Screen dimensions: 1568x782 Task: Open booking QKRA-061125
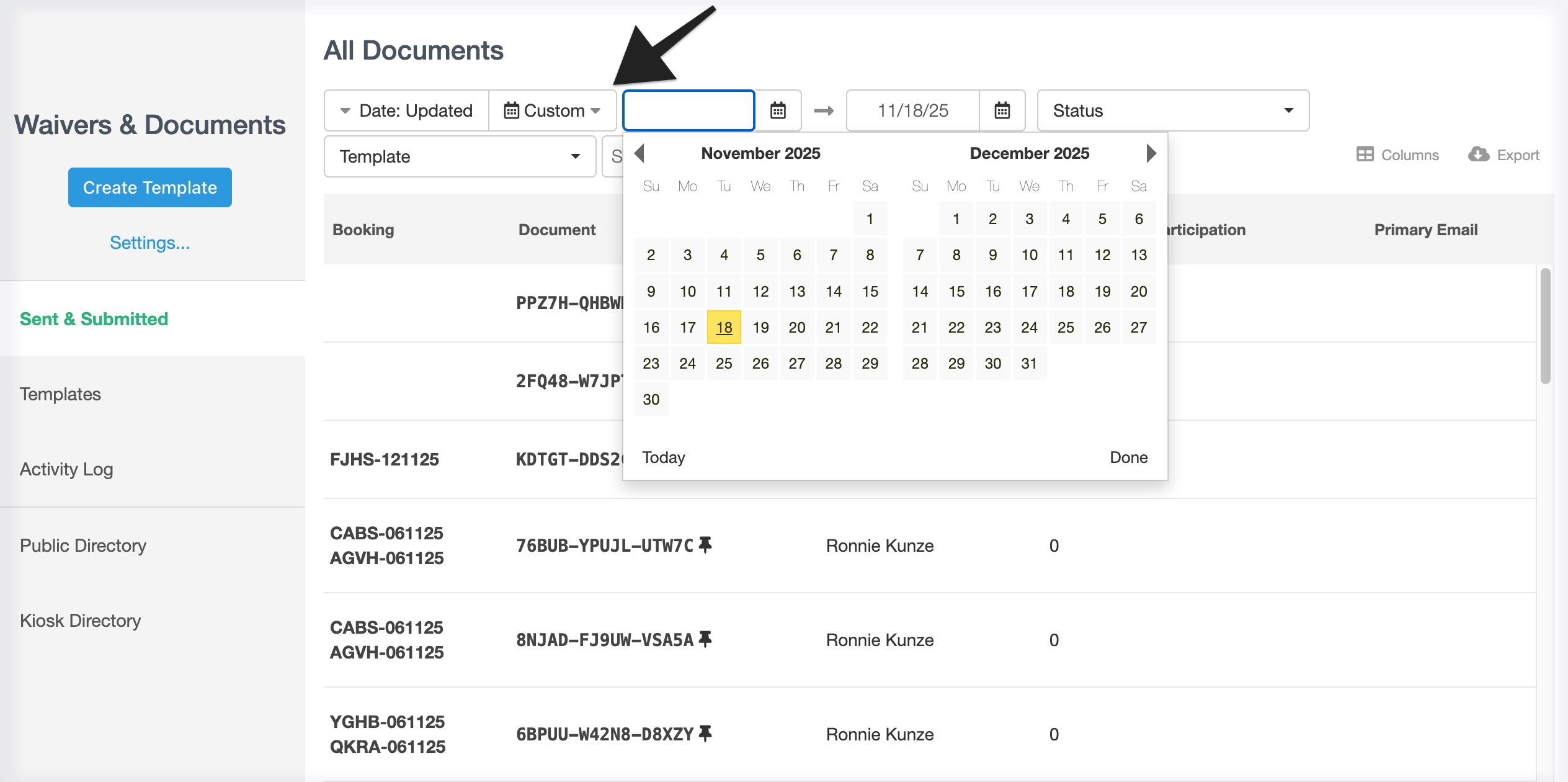(388, 747)
